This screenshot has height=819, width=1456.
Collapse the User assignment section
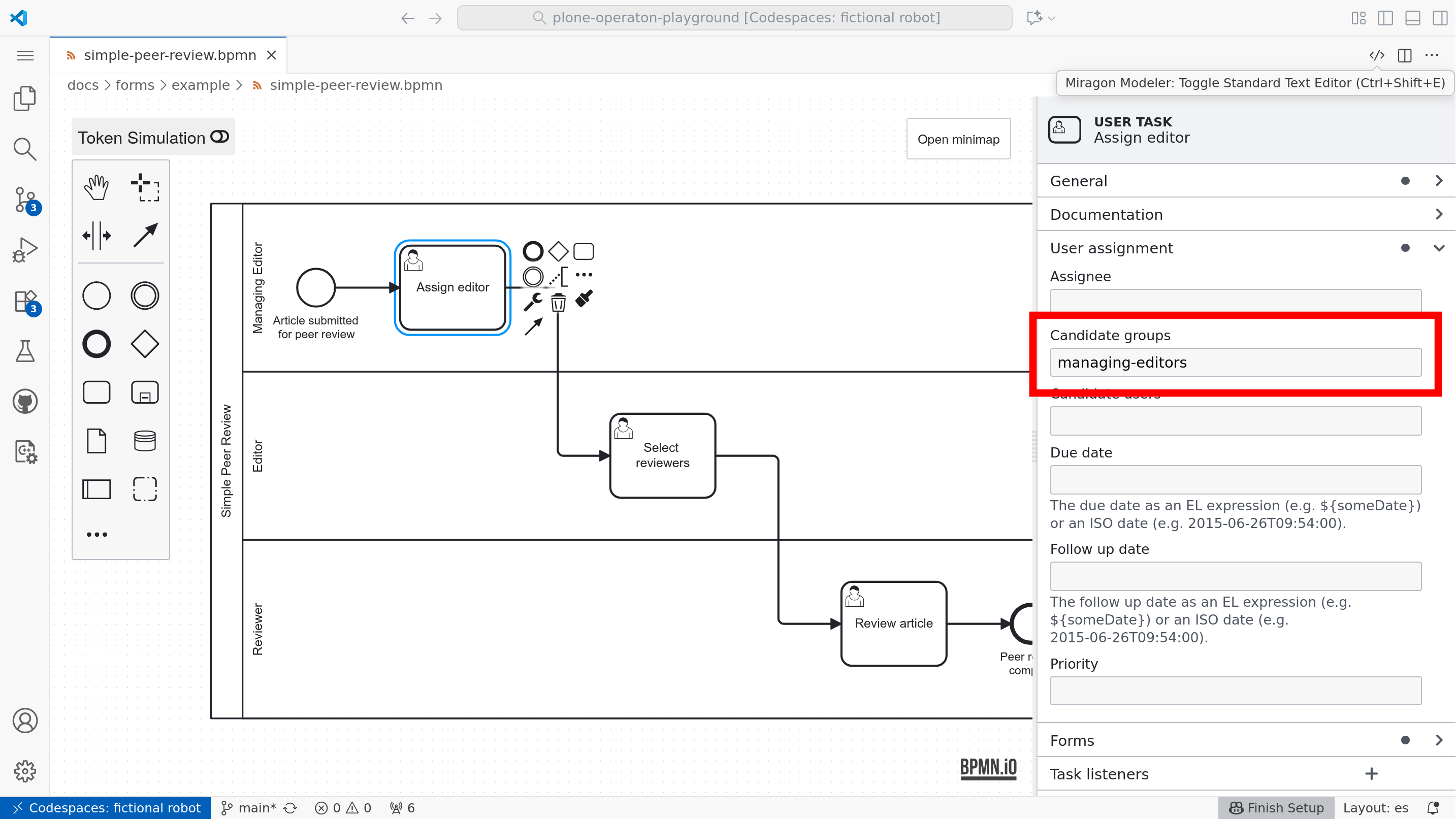click(x=1439, y=248)
